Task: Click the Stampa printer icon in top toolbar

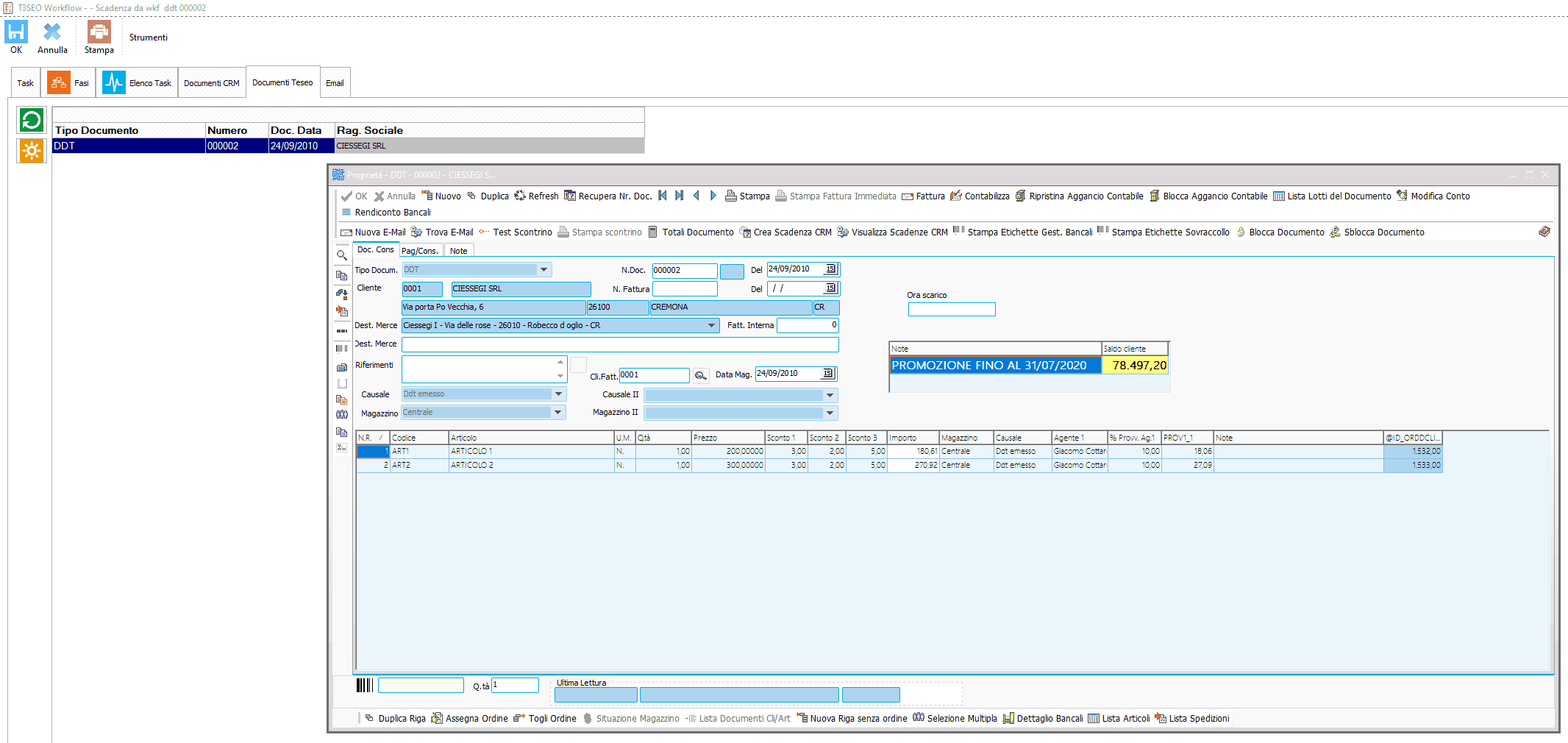Action: 99,32
